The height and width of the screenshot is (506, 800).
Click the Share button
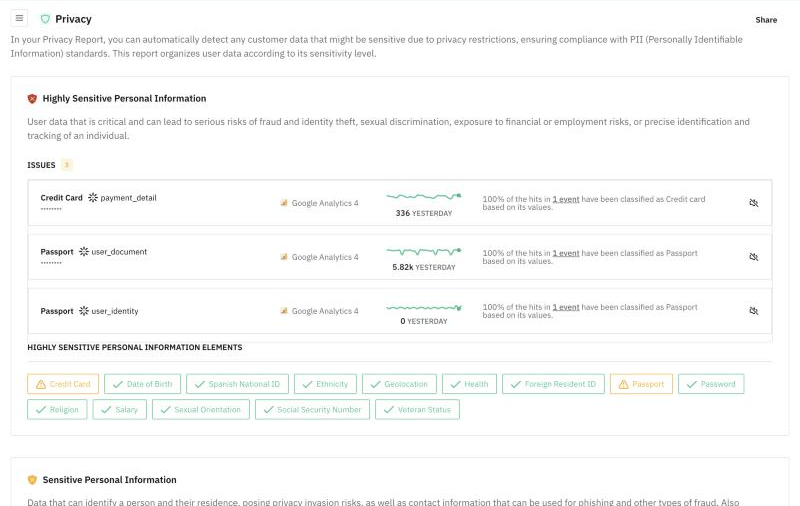tap(766, 20)
